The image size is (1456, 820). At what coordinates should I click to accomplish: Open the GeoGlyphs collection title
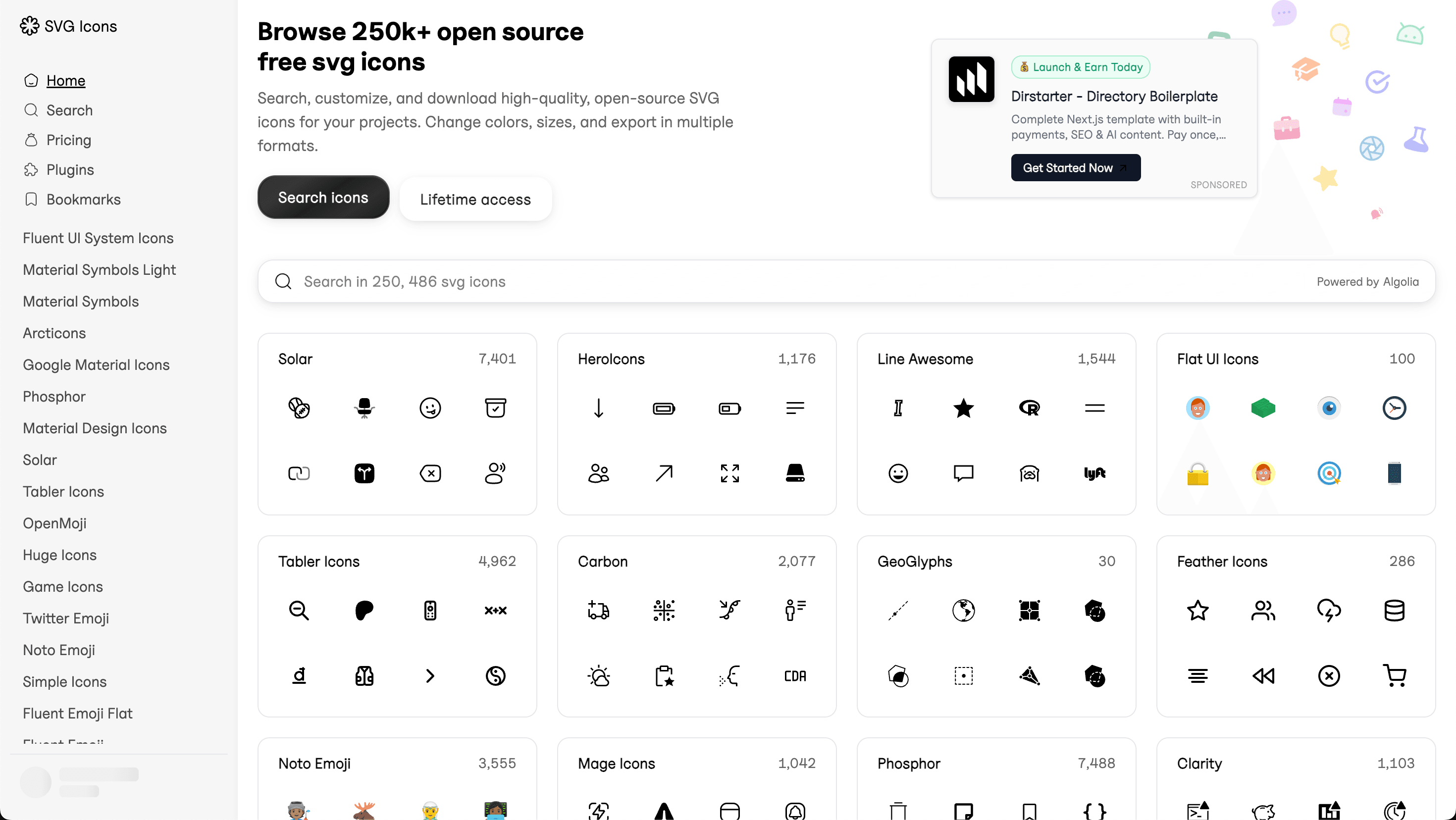915,561
